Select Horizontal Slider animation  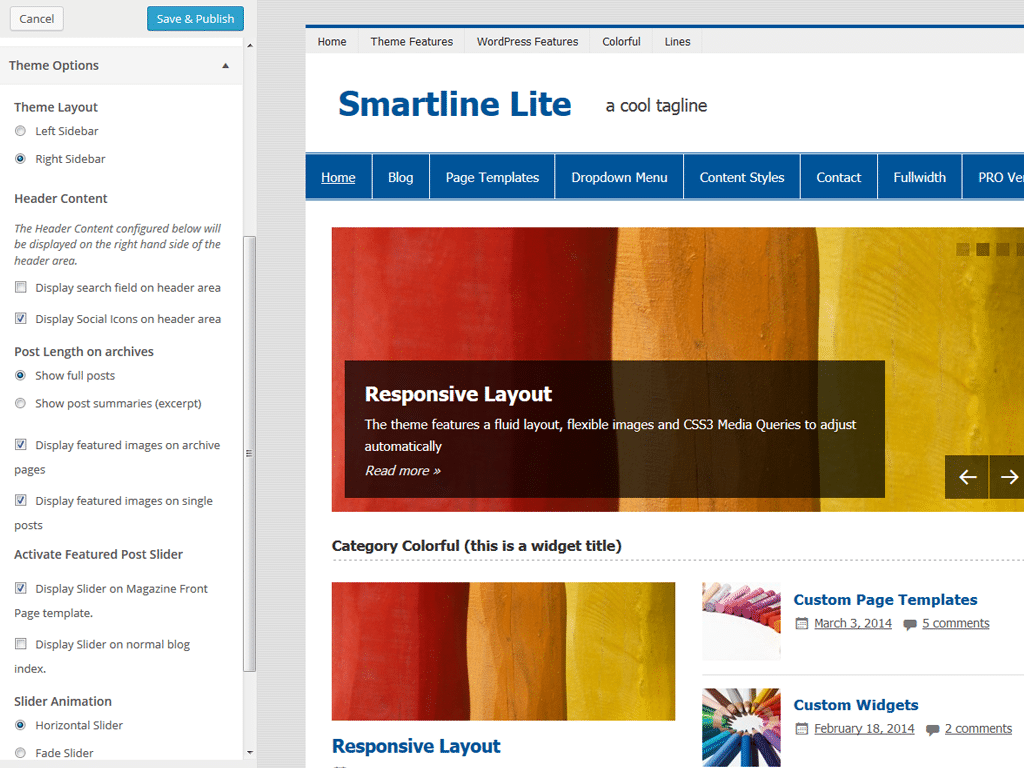click(x=21, y=725)
